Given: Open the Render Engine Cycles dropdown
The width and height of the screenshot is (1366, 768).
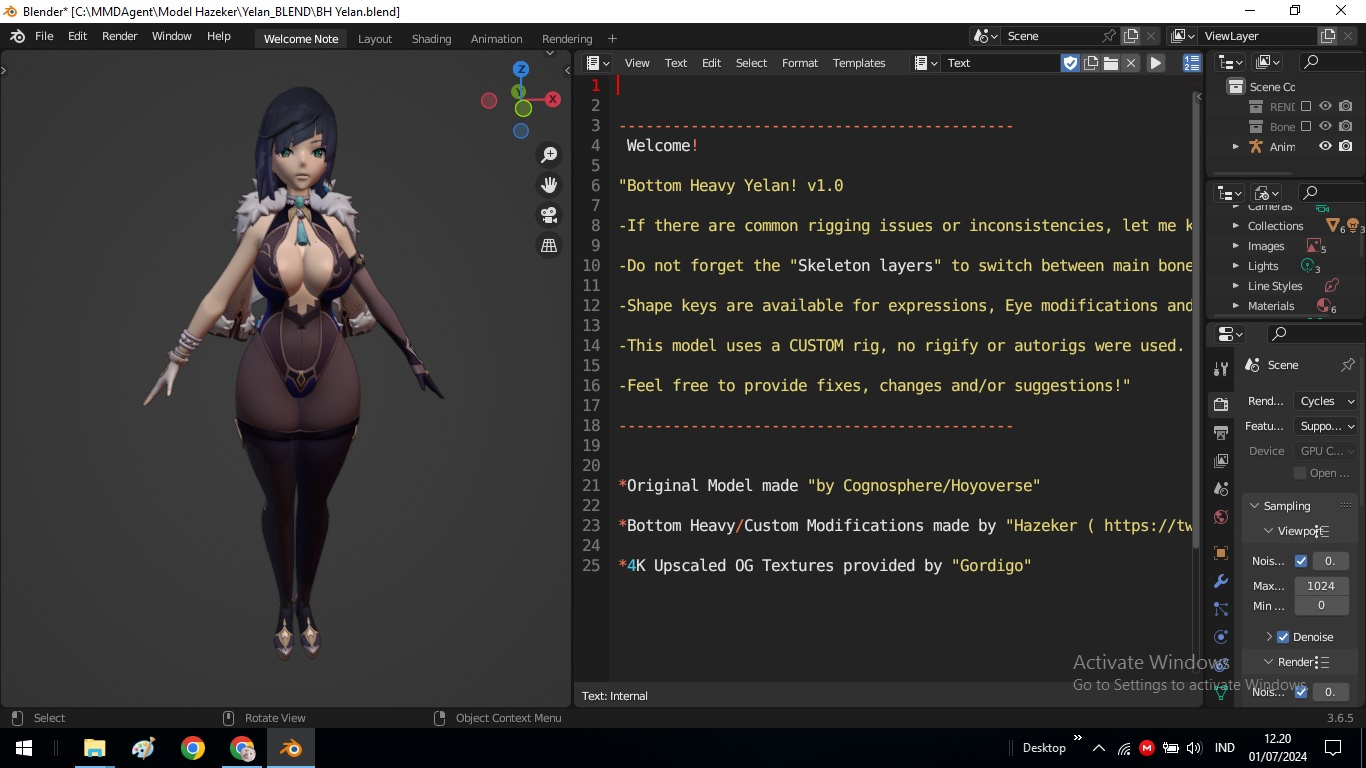Looking at the screenshot, I should (x=1326, y=401).
